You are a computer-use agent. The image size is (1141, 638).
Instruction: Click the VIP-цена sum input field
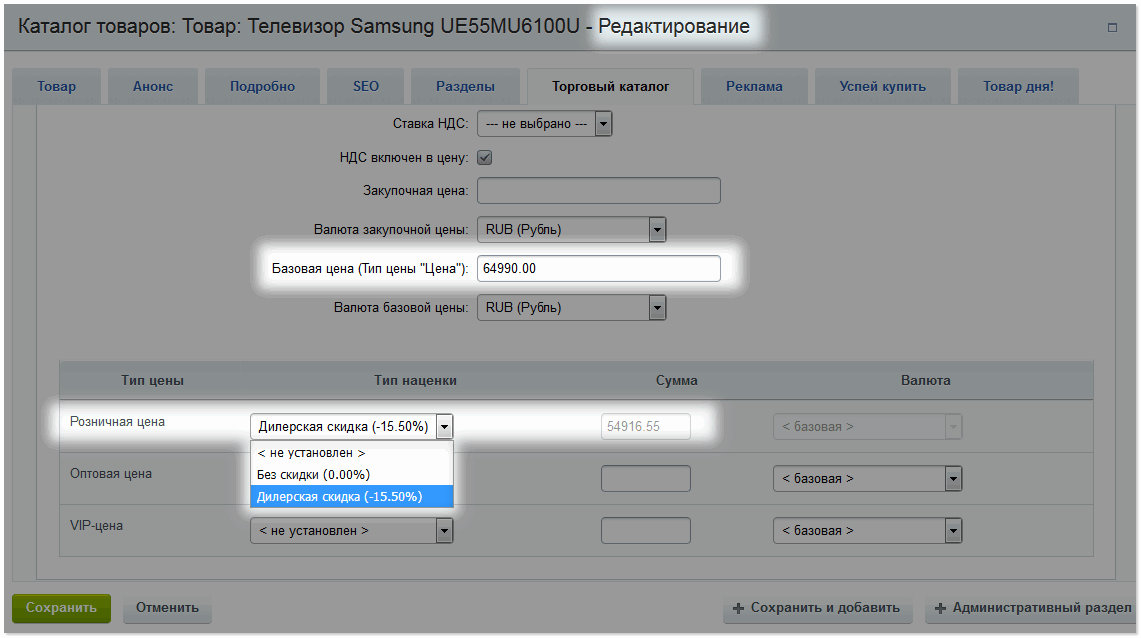pyautogui.click(x=645, y=530)
